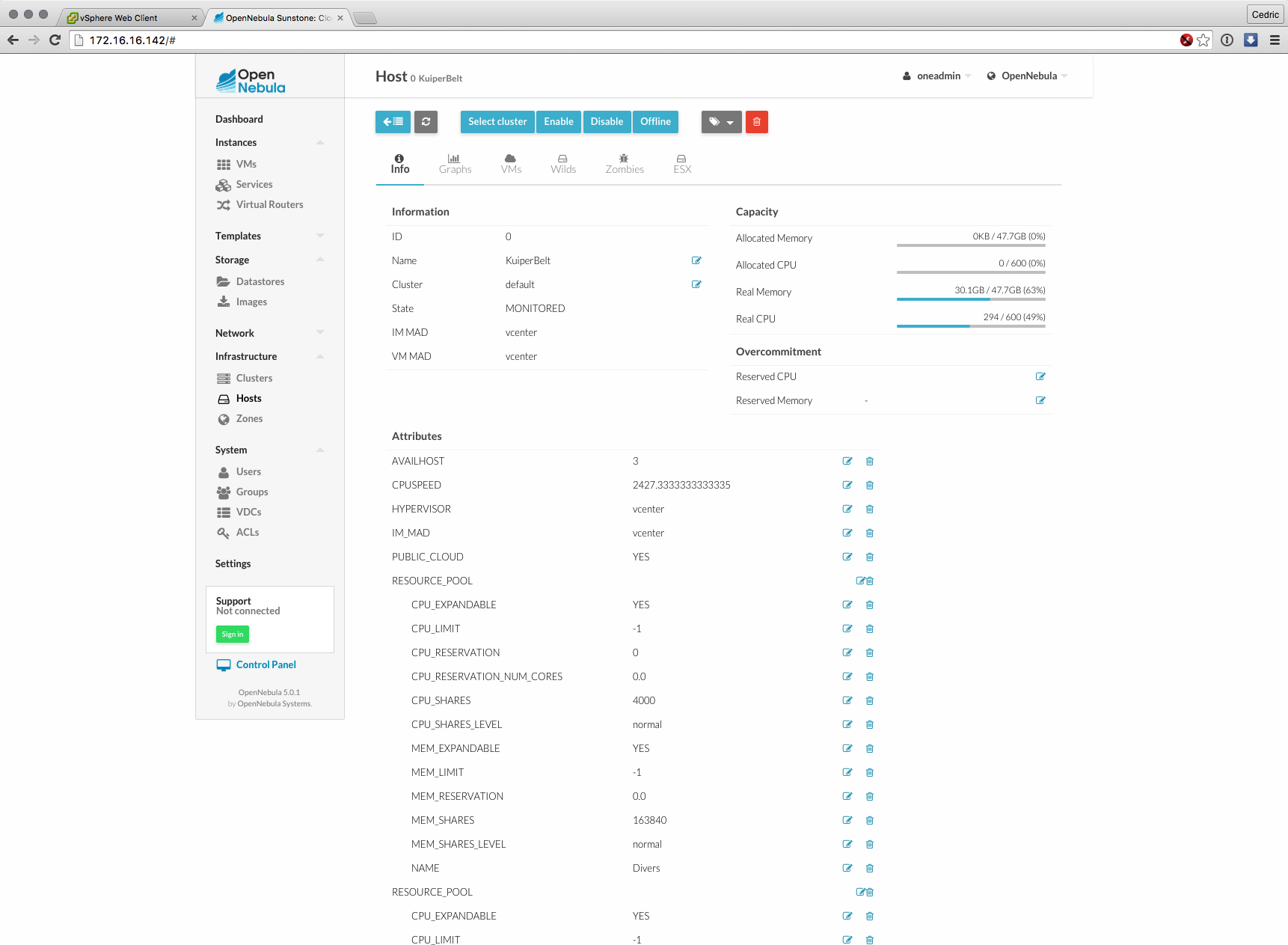Screen dimensions: 1288x945
Task: Edit the CPUSPEED attribute value
Action: point(847,486)
